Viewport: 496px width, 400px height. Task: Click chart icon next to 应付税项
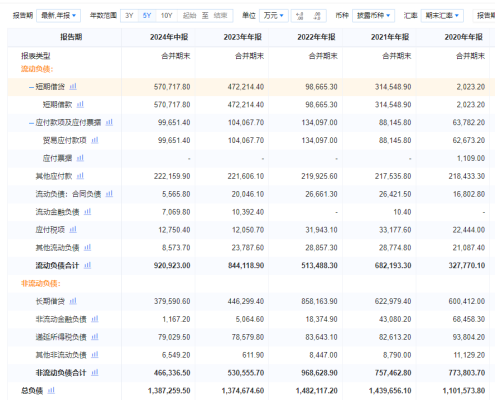[x=73, y=230]
